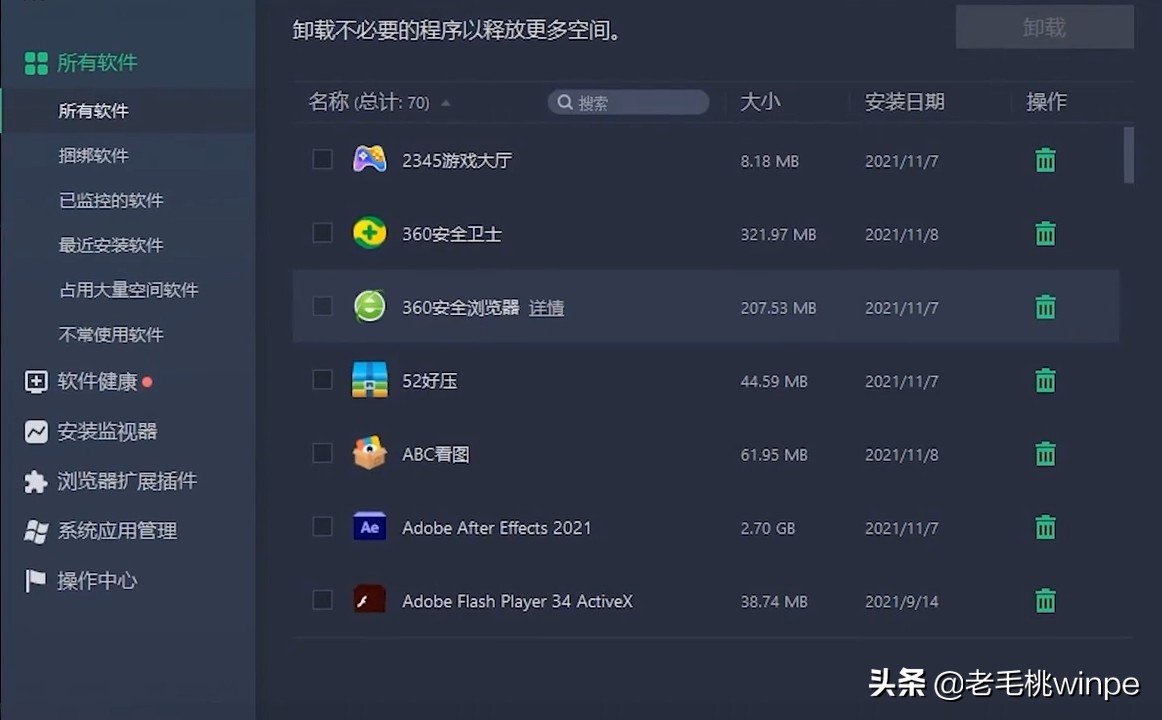Image resolution: width=1162 pixels, height=720 pixels.
Task: Click the gray 卸载 button at top right
Action: (x=1044, y=27)
